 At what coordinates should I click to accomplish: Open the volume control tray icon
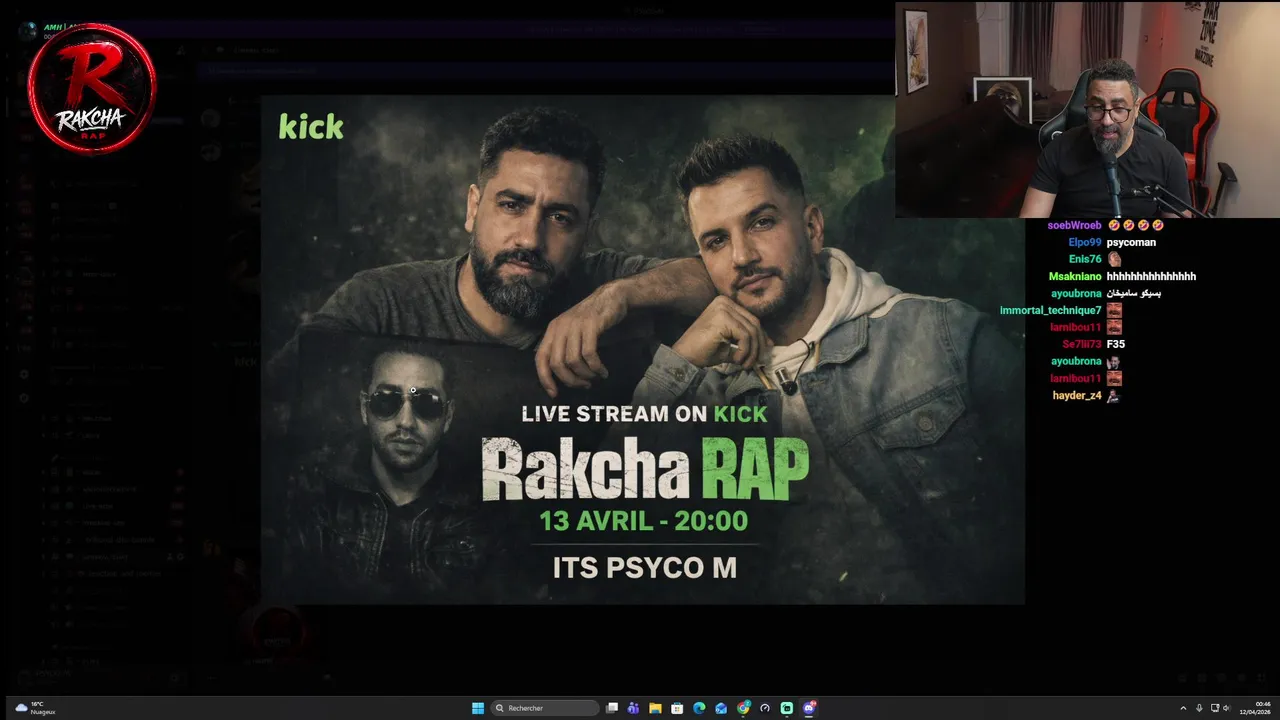coord(1227,708)
